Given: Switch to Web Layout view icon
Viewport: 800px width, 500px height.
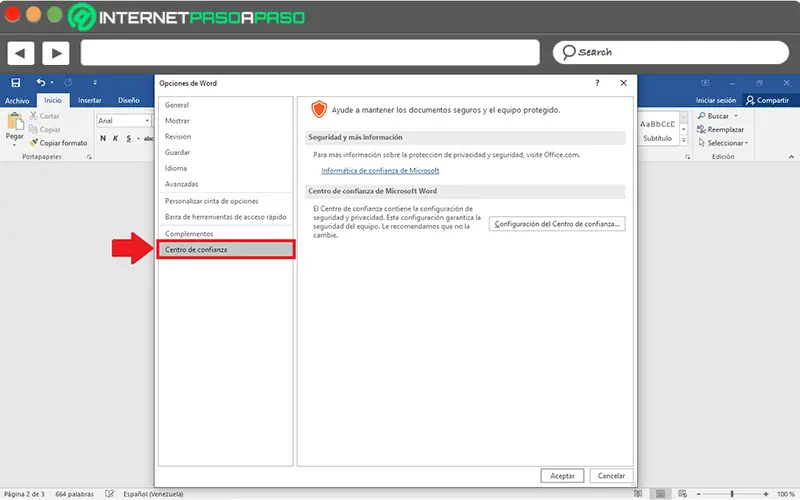Looking at the screenshot, I should pyautogui.click(x=683, y=494).
